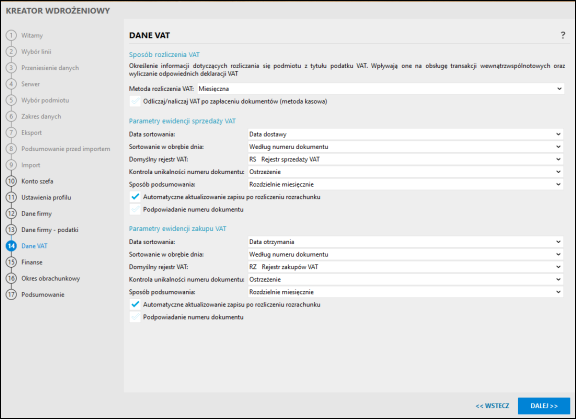Open sales Kontrola unikalności numeru dropdown

(405, 171)
